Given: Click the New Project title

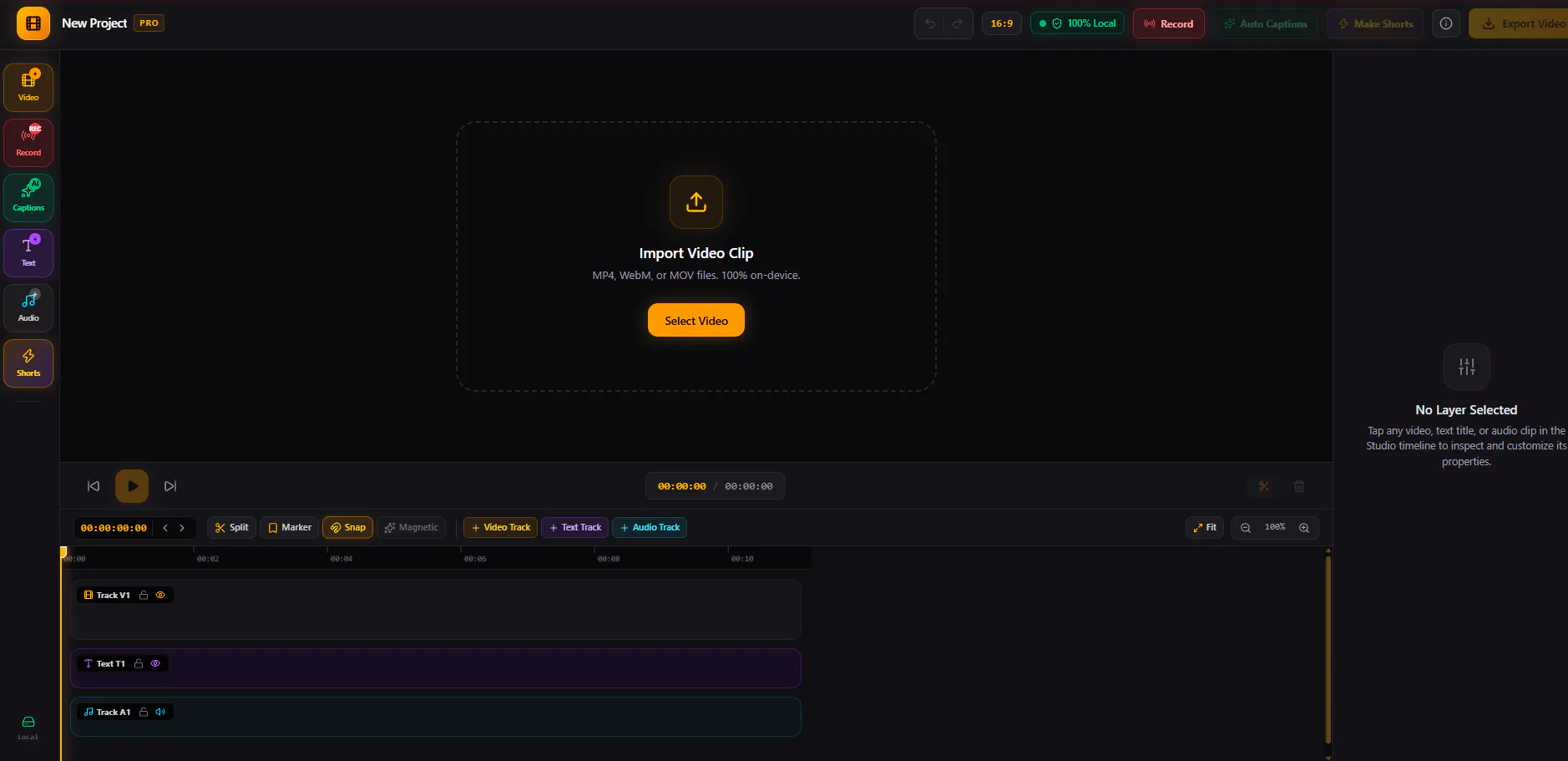Looking at the screenshot, I should coord(94,23).
